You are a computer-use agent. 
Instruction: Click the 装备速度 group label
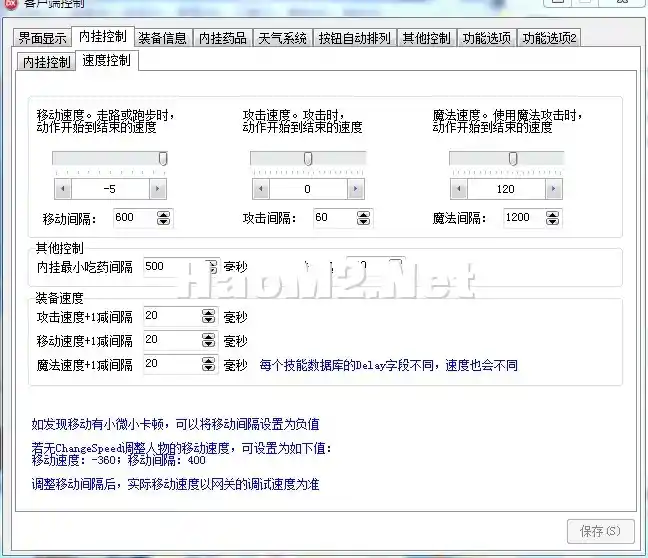60,298
